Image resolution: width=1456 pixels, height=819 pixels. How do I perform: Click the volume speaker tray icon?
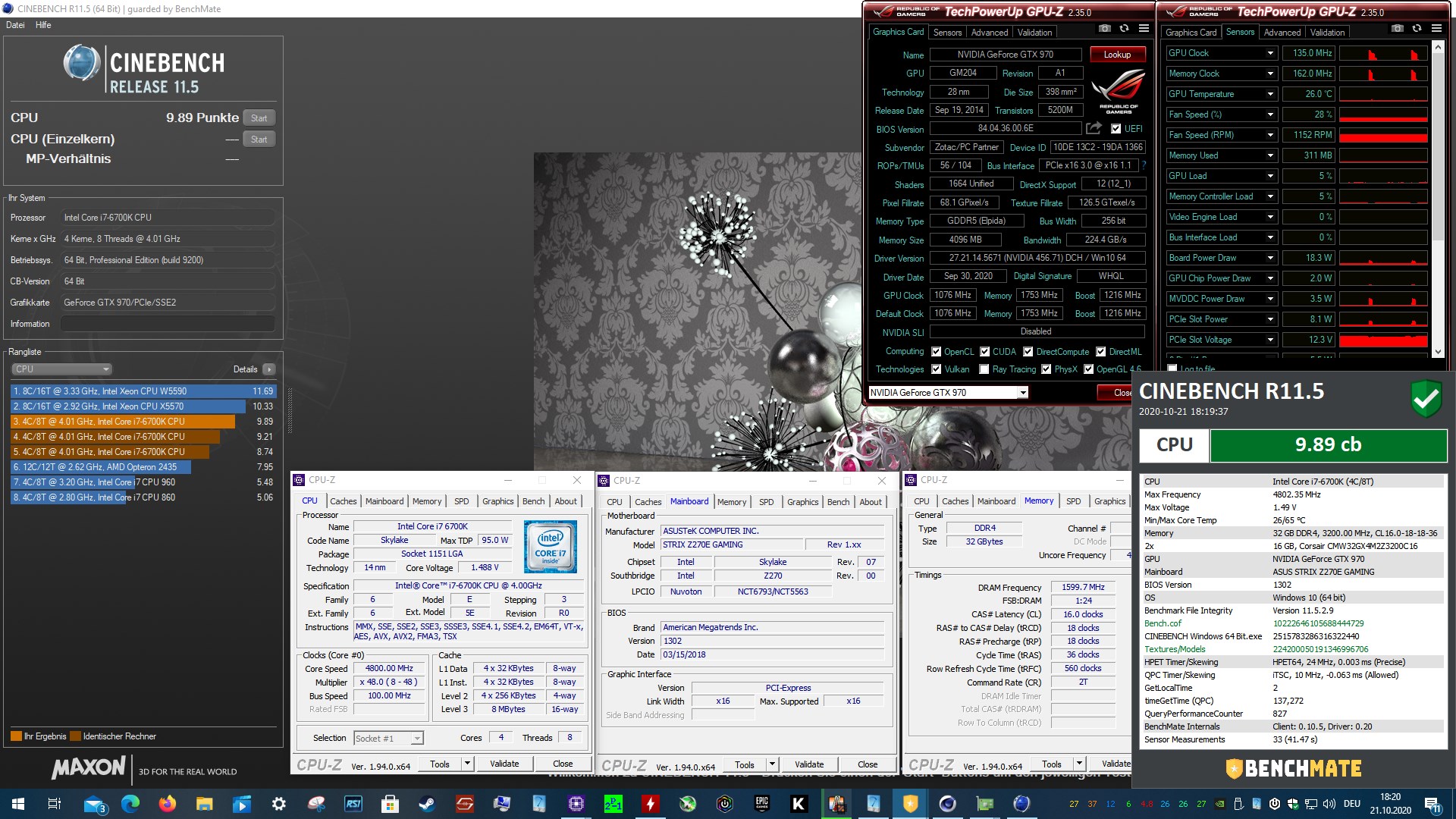click(1329, 804)
